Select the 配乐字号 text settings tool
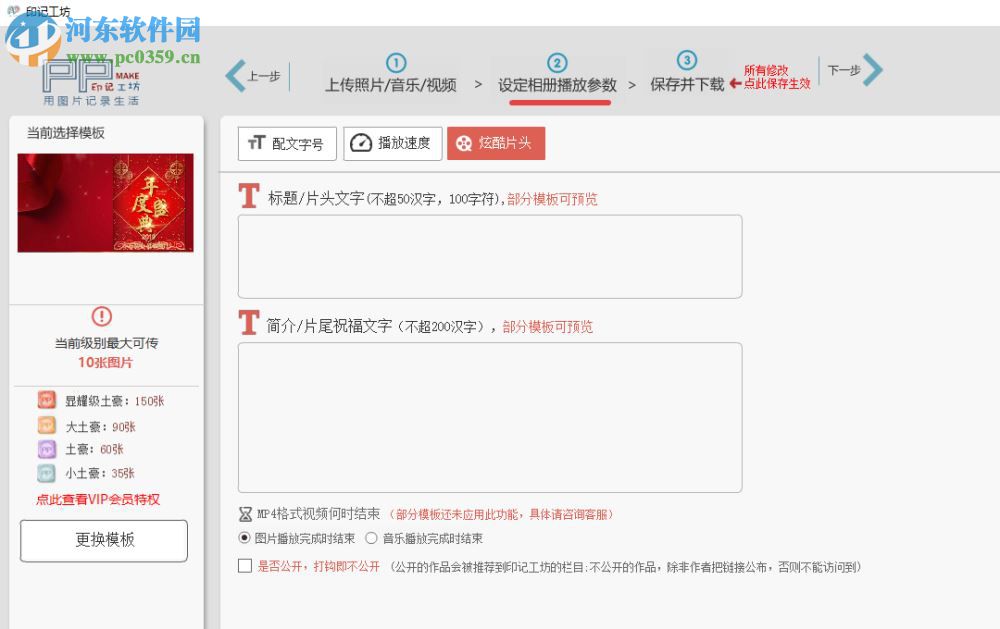 click(x=287, y=143)
